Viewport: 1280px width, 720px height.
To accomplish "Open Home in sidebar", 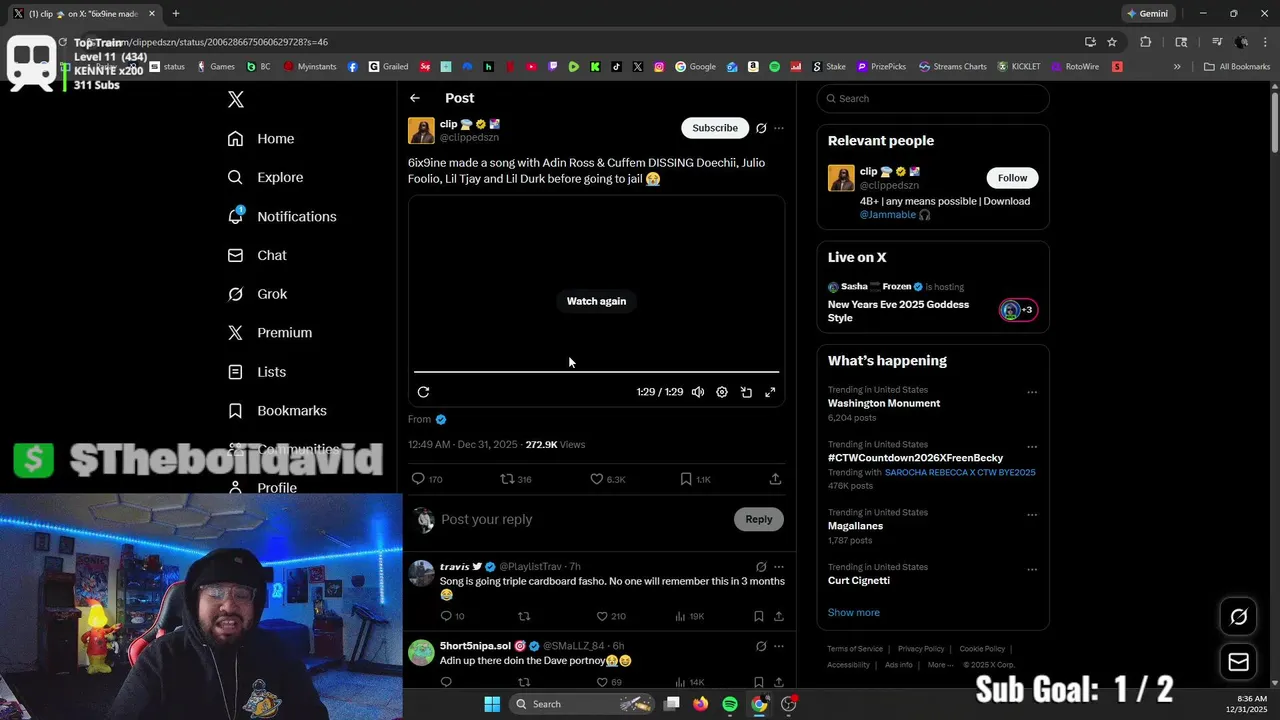I will pyautogui.click(x=261, y=139).
